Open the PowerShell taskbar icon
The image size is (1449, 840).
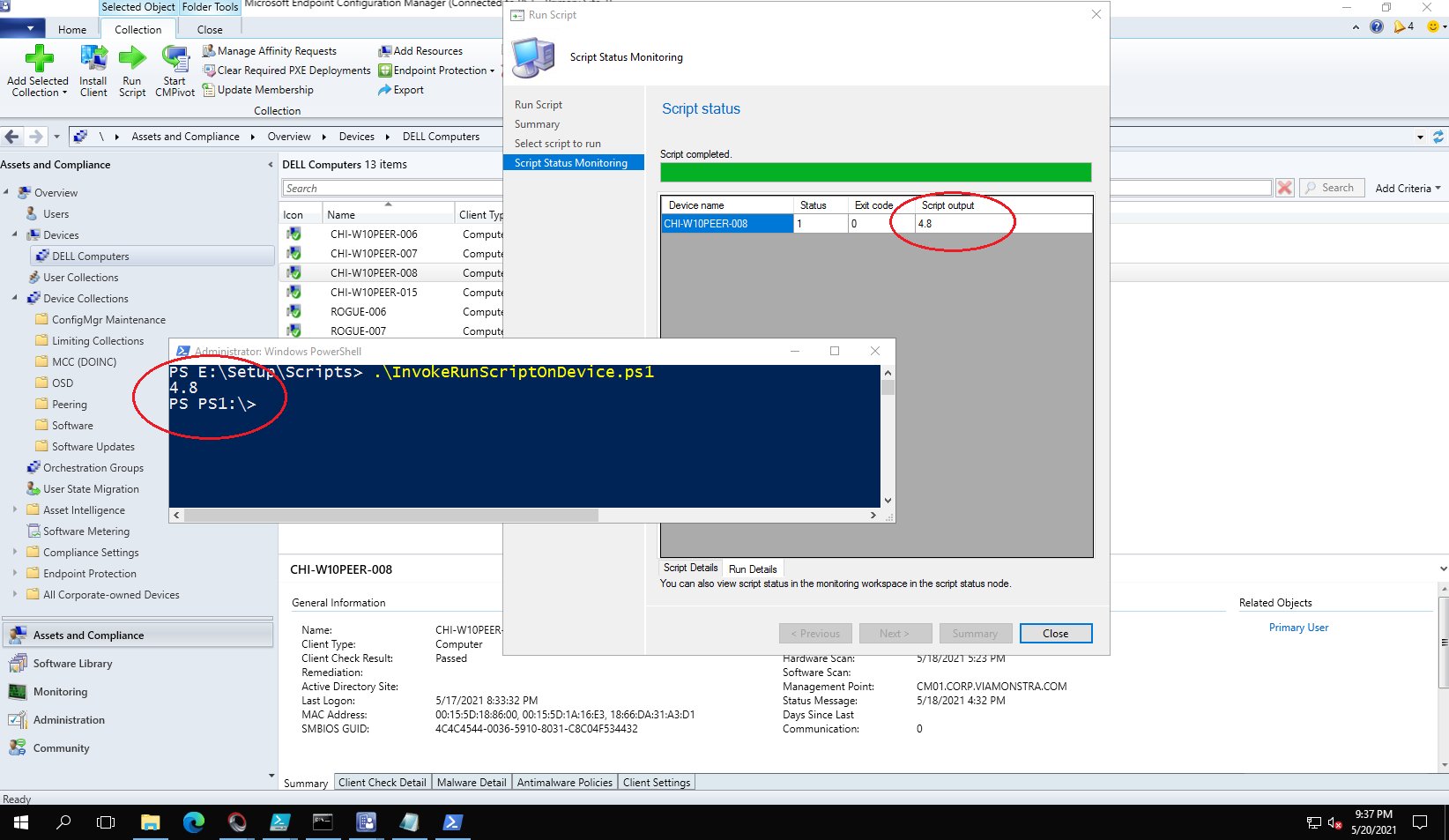tap(452, 821)
